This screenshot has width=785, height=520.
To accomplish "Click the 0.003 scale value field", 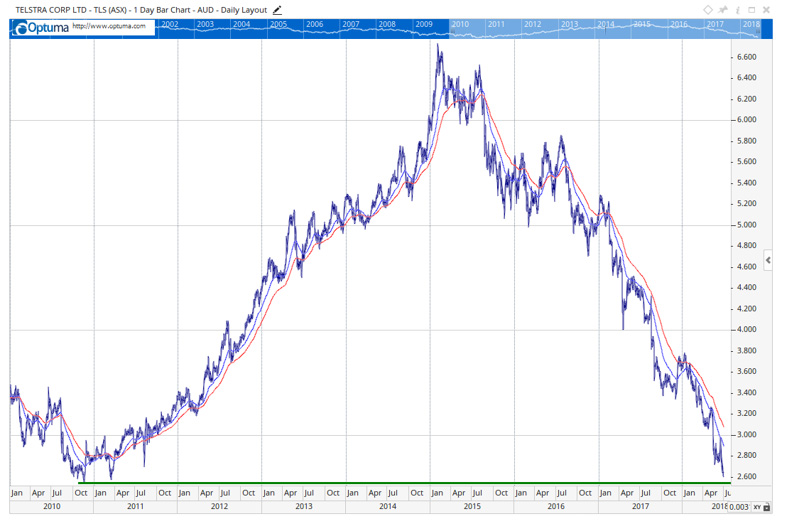I will coord(739,507).
